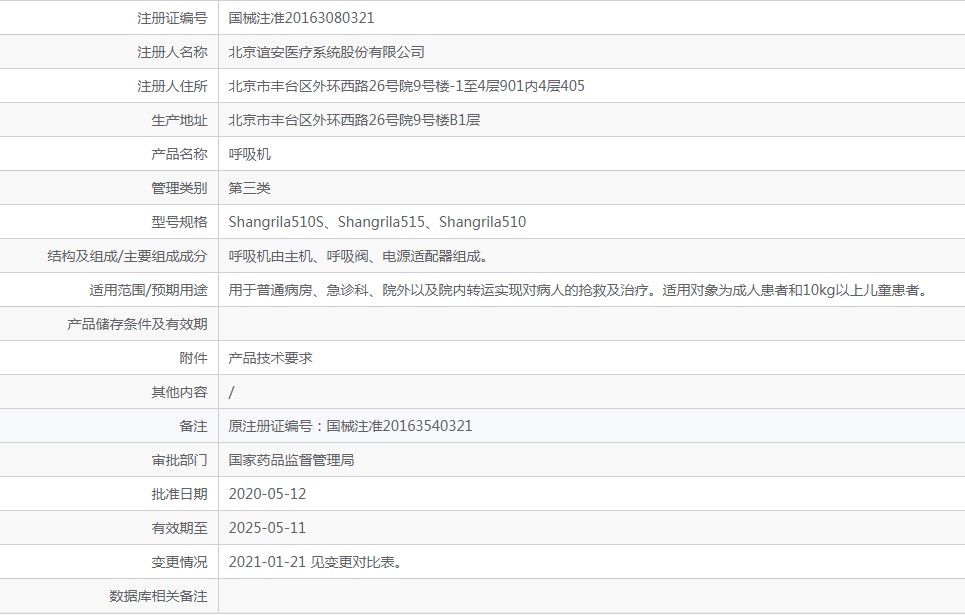
Task: Select the 适用范围/预期用途 label
Action: pos(148,290)
